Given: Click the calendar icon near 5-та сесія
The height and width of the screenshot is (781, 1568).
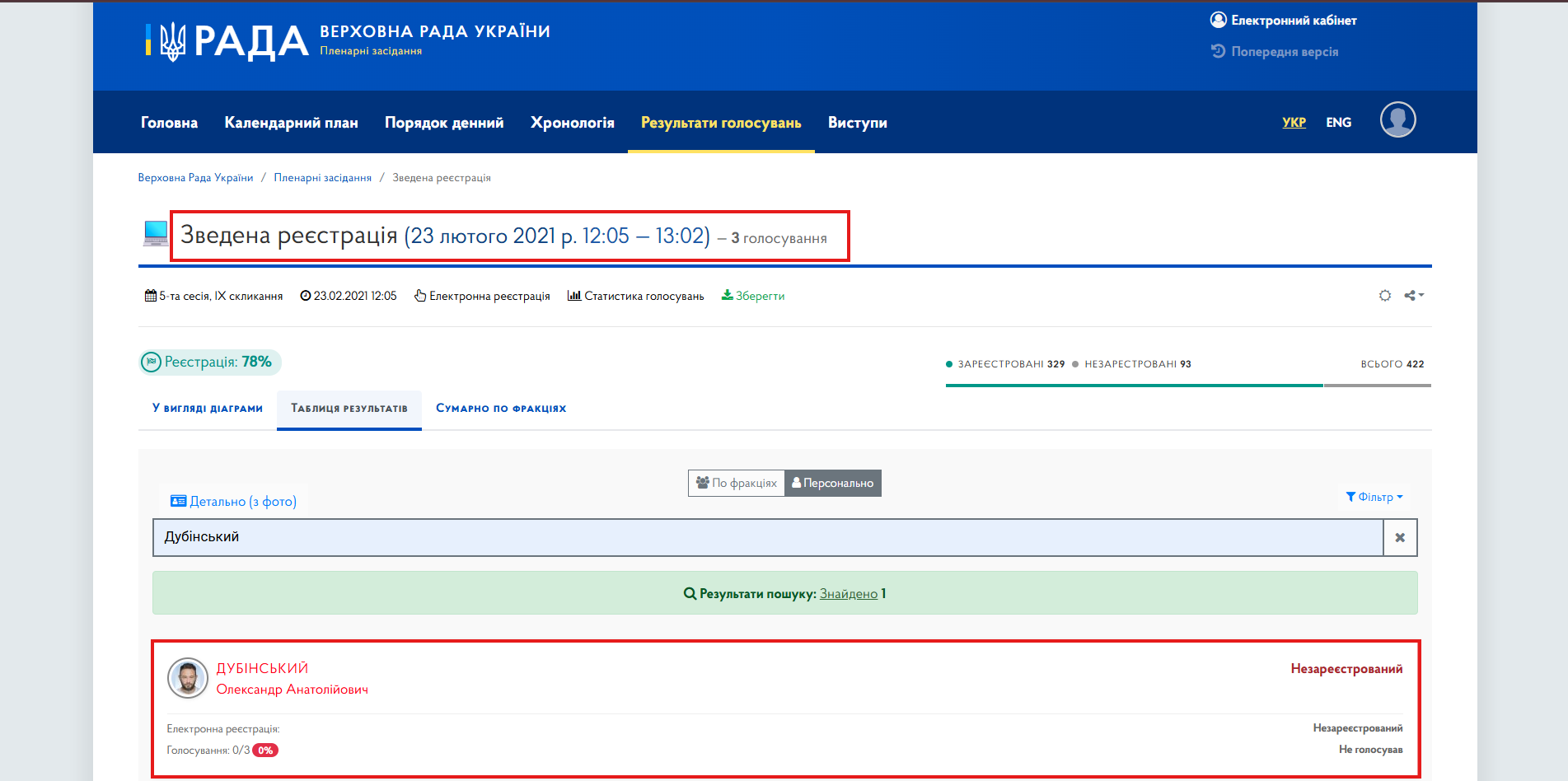Looking at the screenshot, I should 150,296.
